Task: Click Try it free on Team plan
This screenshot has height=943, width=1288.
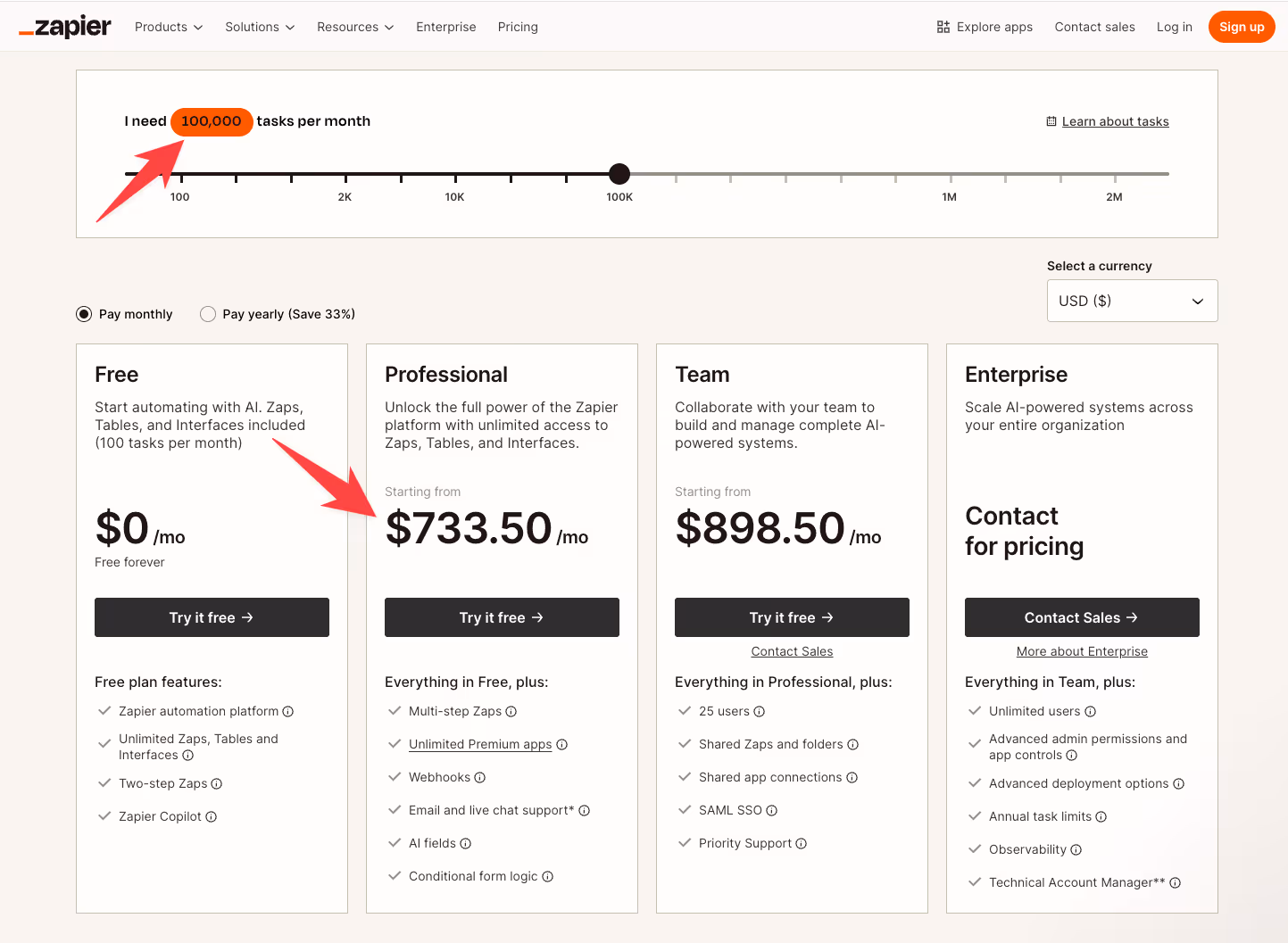Action: click(792, 617)
